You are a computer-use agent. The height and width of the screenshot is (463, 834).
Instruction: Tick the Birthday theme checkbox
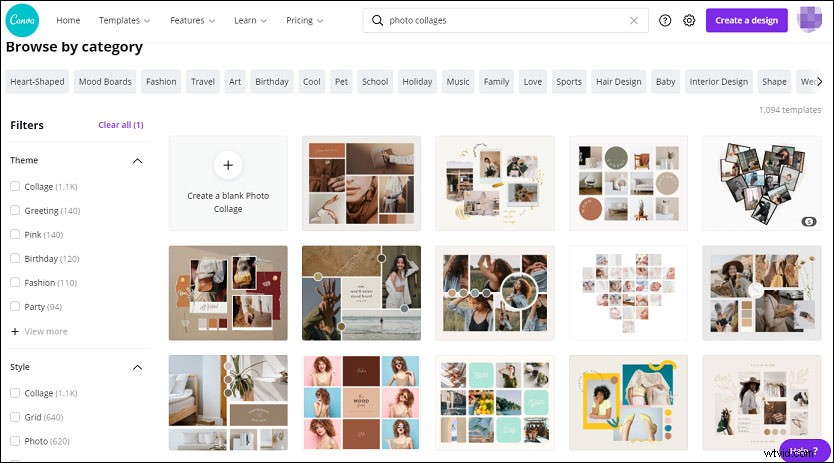point(15,258)
